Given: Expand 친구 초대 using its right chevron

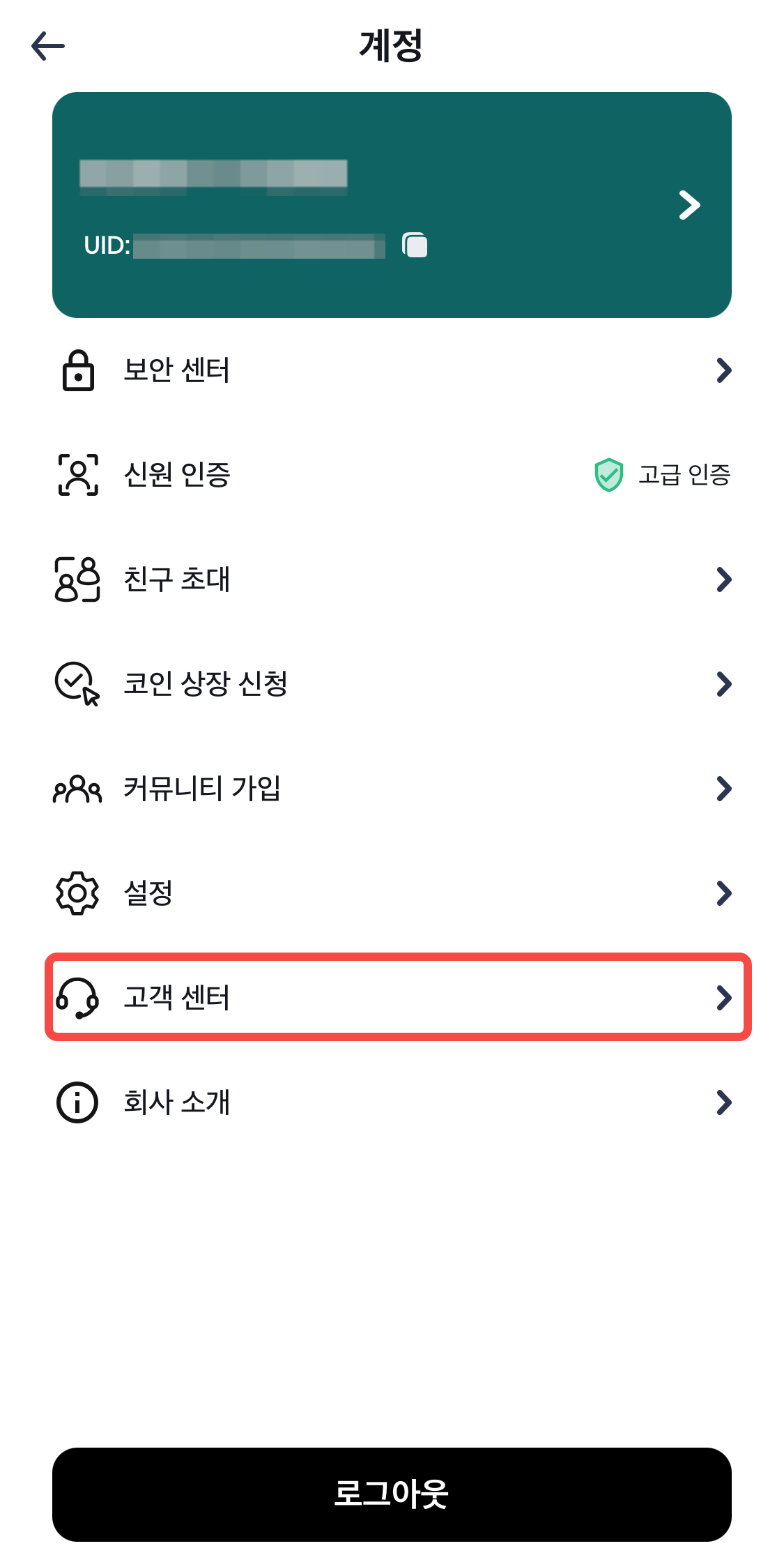Looking at the screenshot, I should (x=724, y=579).
